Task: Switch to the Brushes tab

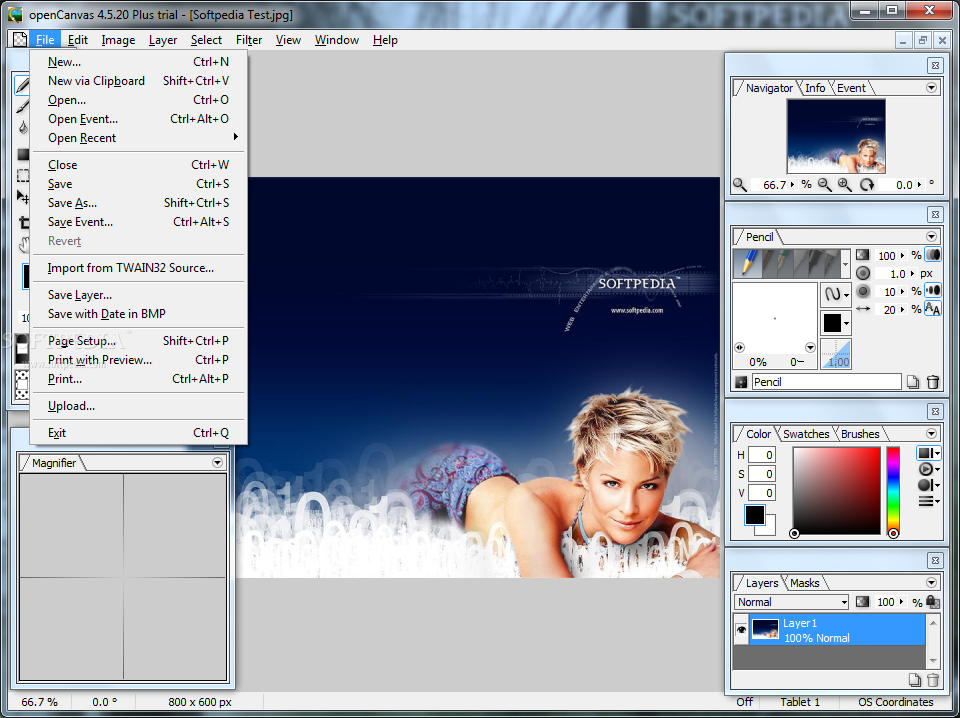Action: (x=860, y=434)
